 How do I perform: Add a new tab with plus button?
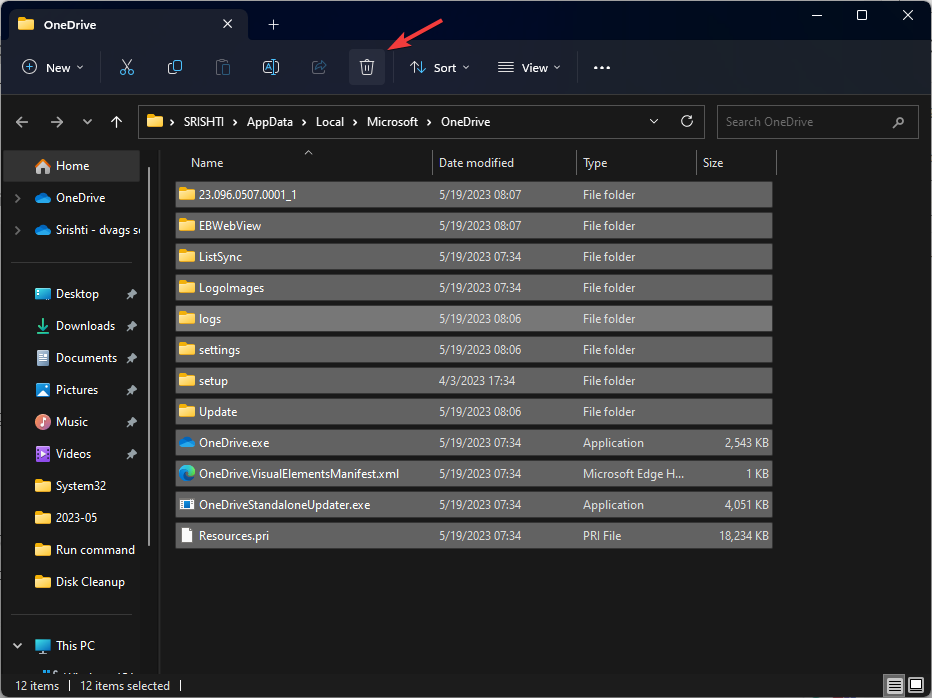tap(273, 24)
